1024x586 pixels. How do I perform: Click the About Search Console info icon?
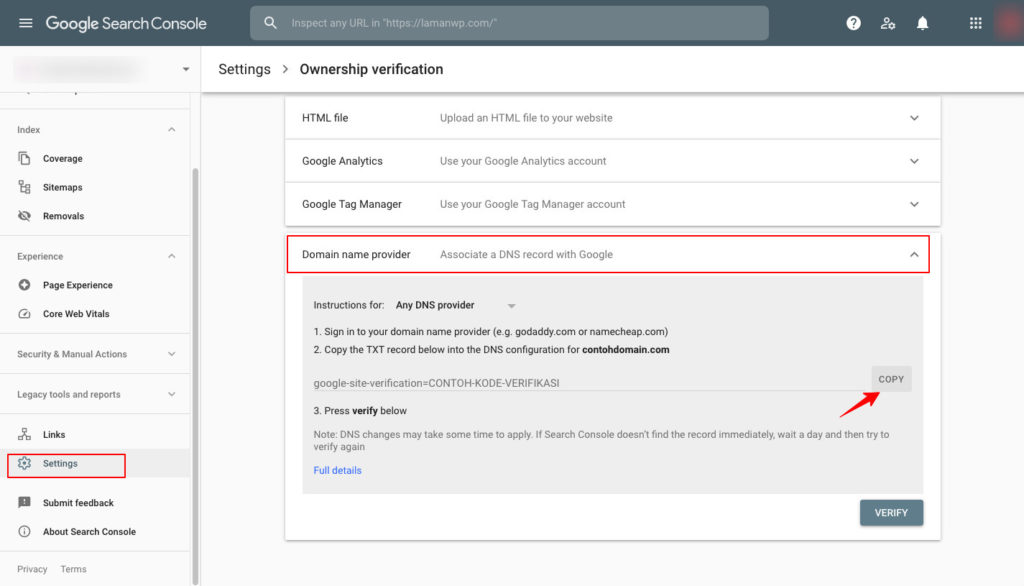[24, 531]
